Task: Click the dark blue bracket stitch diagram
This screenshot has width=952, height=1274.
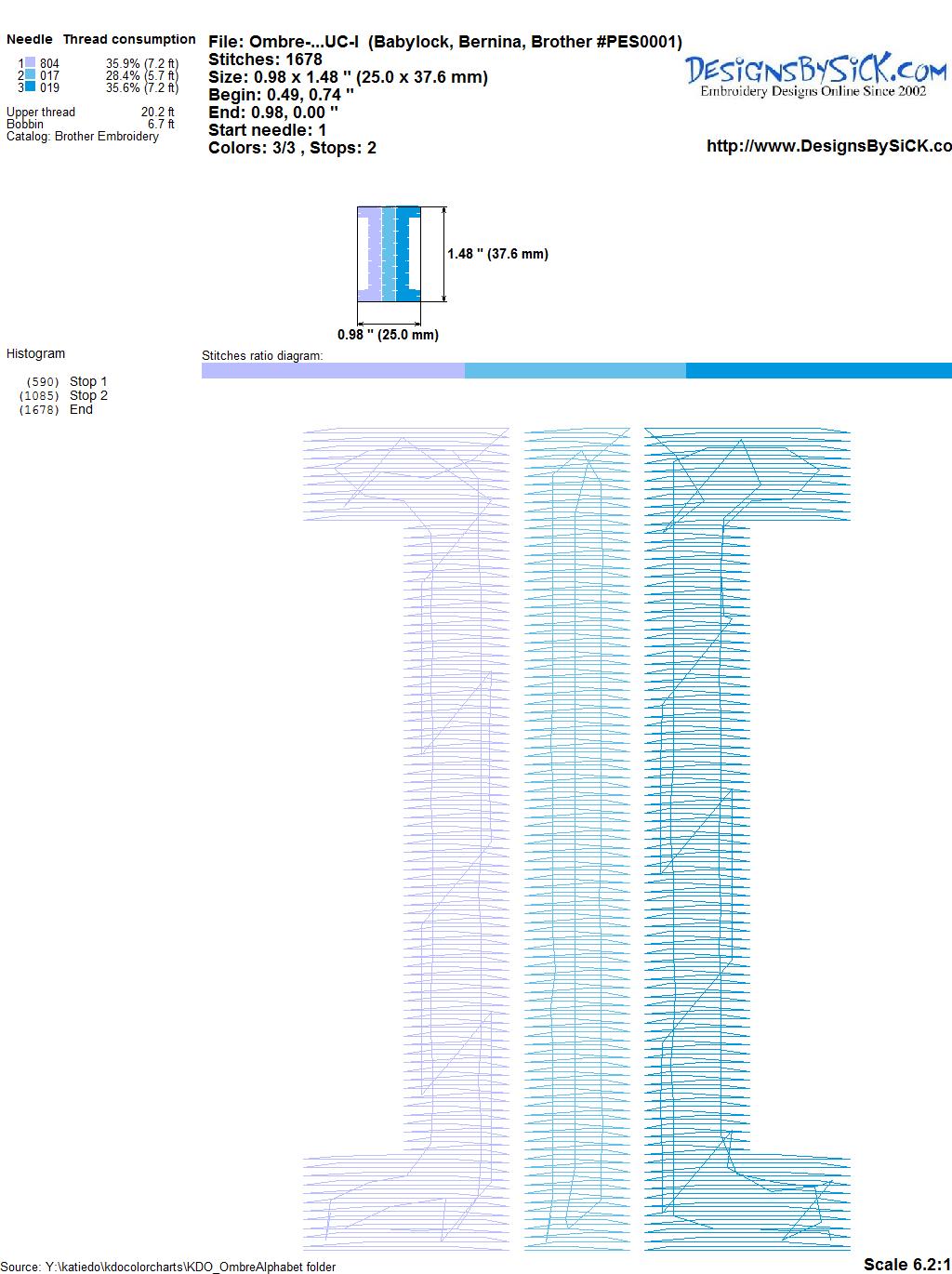Action: pyautogui.click(x=707, y=837)
